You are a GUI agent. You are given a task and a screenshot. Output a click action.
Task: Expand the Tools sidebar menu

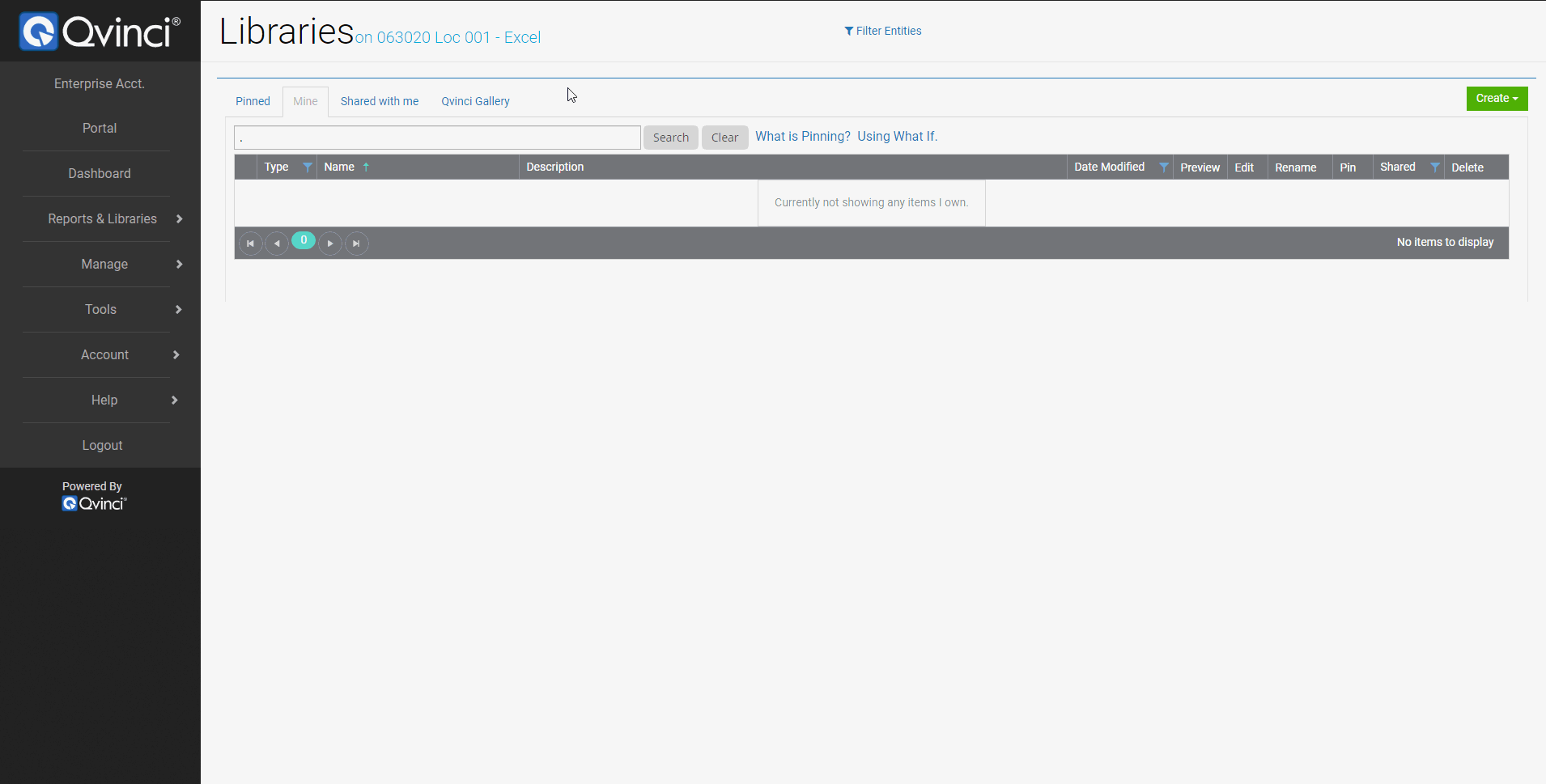click(101, 310)
